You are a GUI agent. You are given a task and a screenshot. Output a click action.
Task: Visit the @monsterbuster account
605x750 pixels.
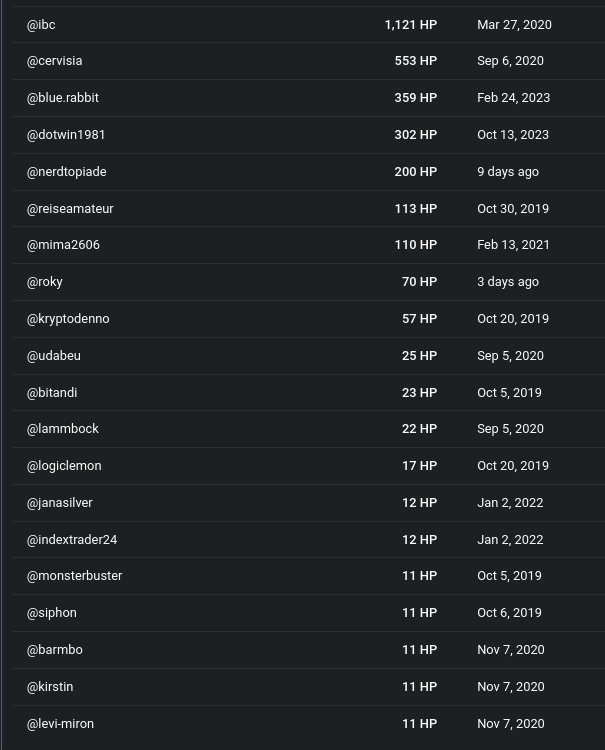pos(75,576)
